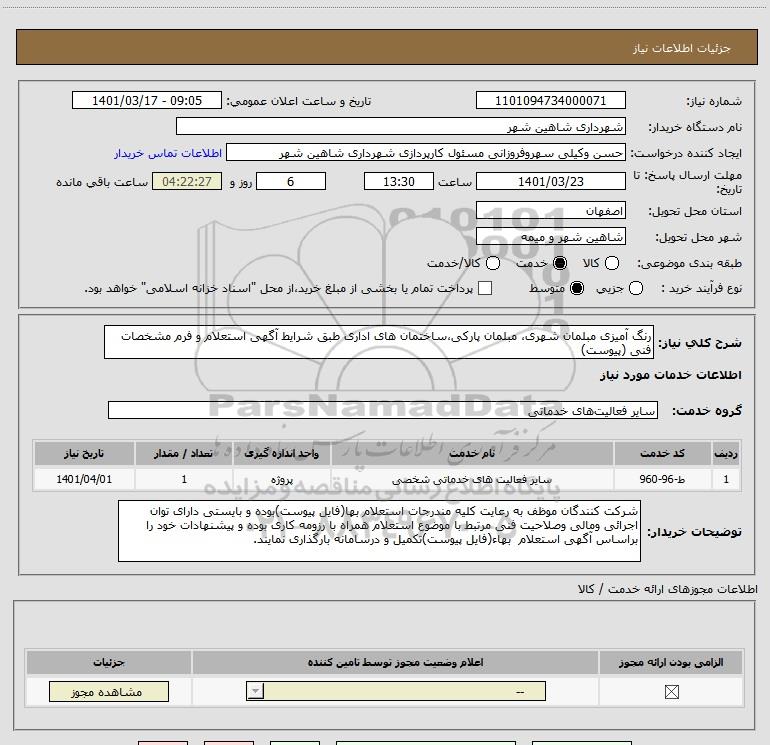Click the need date cell 1401/04/01
Viewport: 770px width, 745px height.
[x=84, y=479]
